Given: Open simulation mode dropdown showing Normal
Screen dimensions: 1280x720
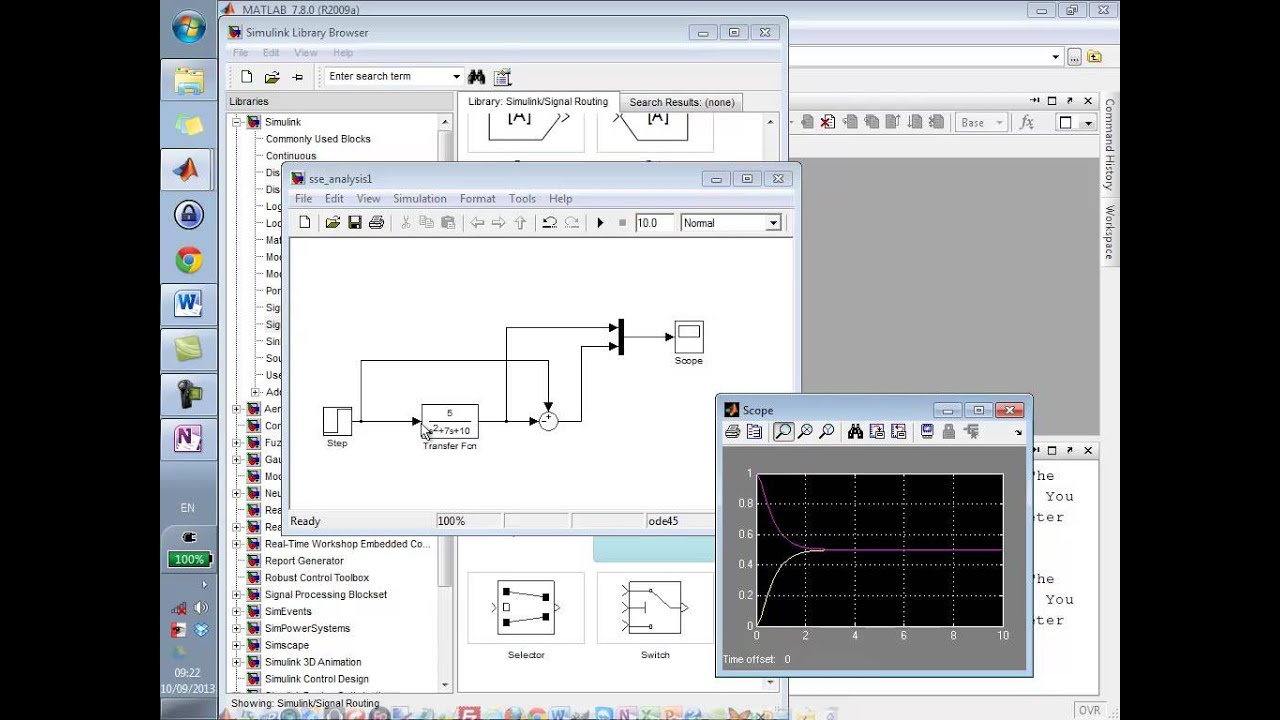Looking at the screenshot, I should click(x=773, y=223).
